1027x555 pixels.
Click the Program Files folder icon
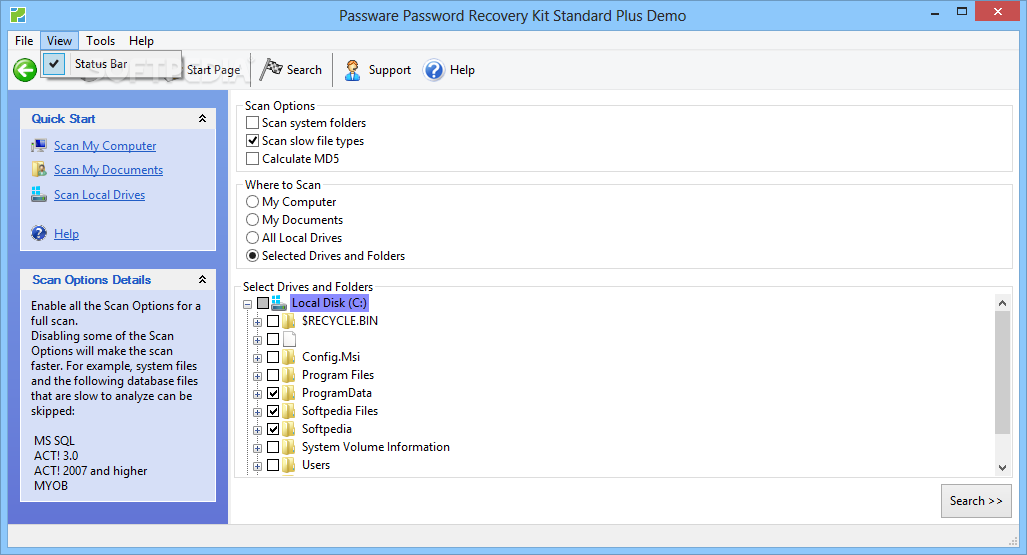tap(289, 375)
